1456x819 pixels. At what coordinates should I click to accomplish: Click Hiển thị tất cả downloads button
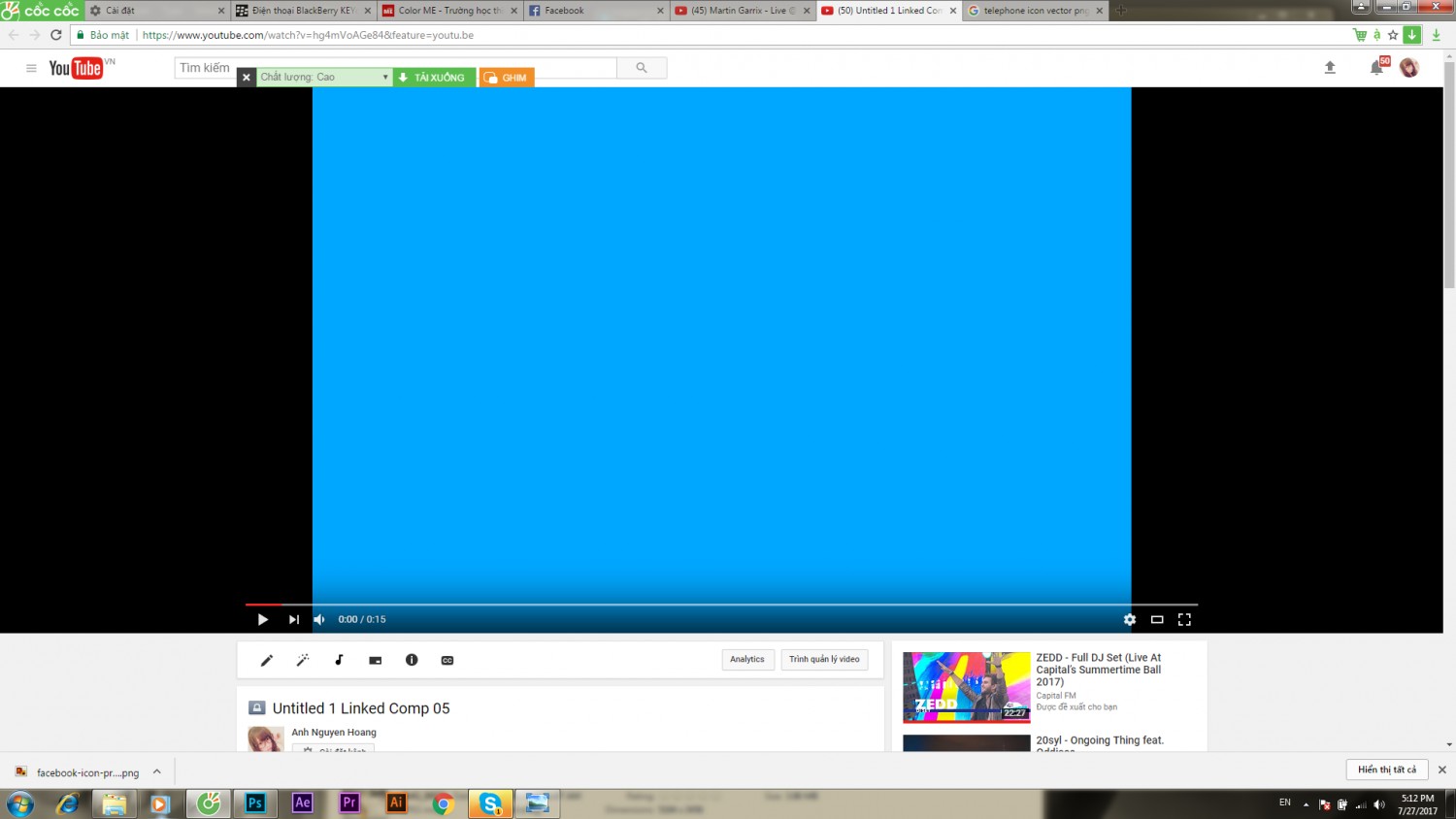click(x=1387, y=770)
